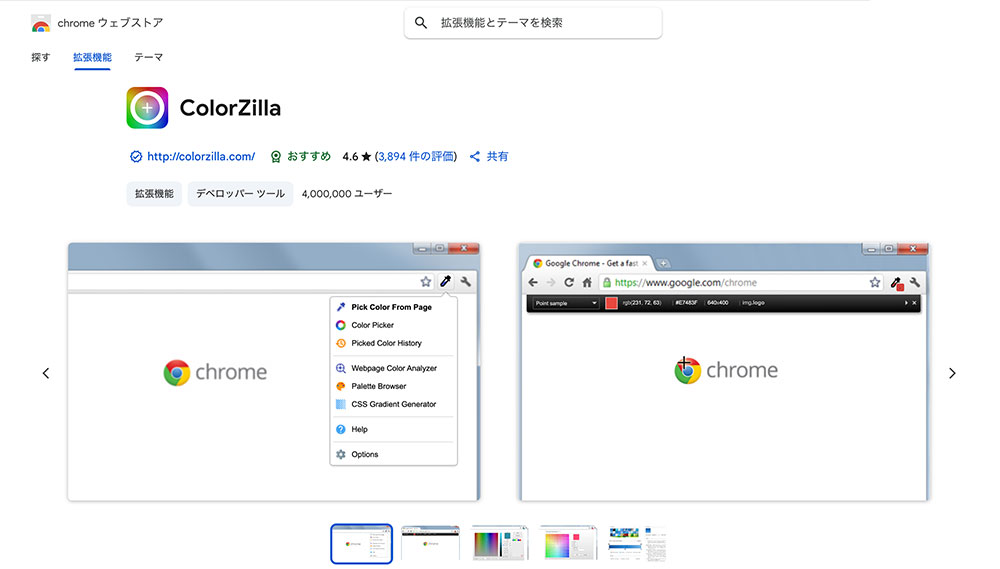Image resolution: width=1000 pixels, height=569 pixels.
Task: Open the http://colorzilla.com/ link
Action: click(201, 156)
